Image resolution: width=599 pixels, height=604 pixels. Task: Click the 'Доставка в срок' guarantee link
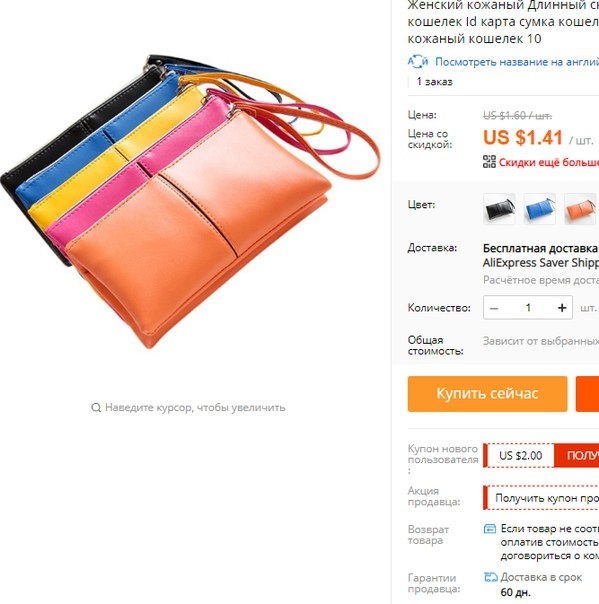tap(541, 577)
